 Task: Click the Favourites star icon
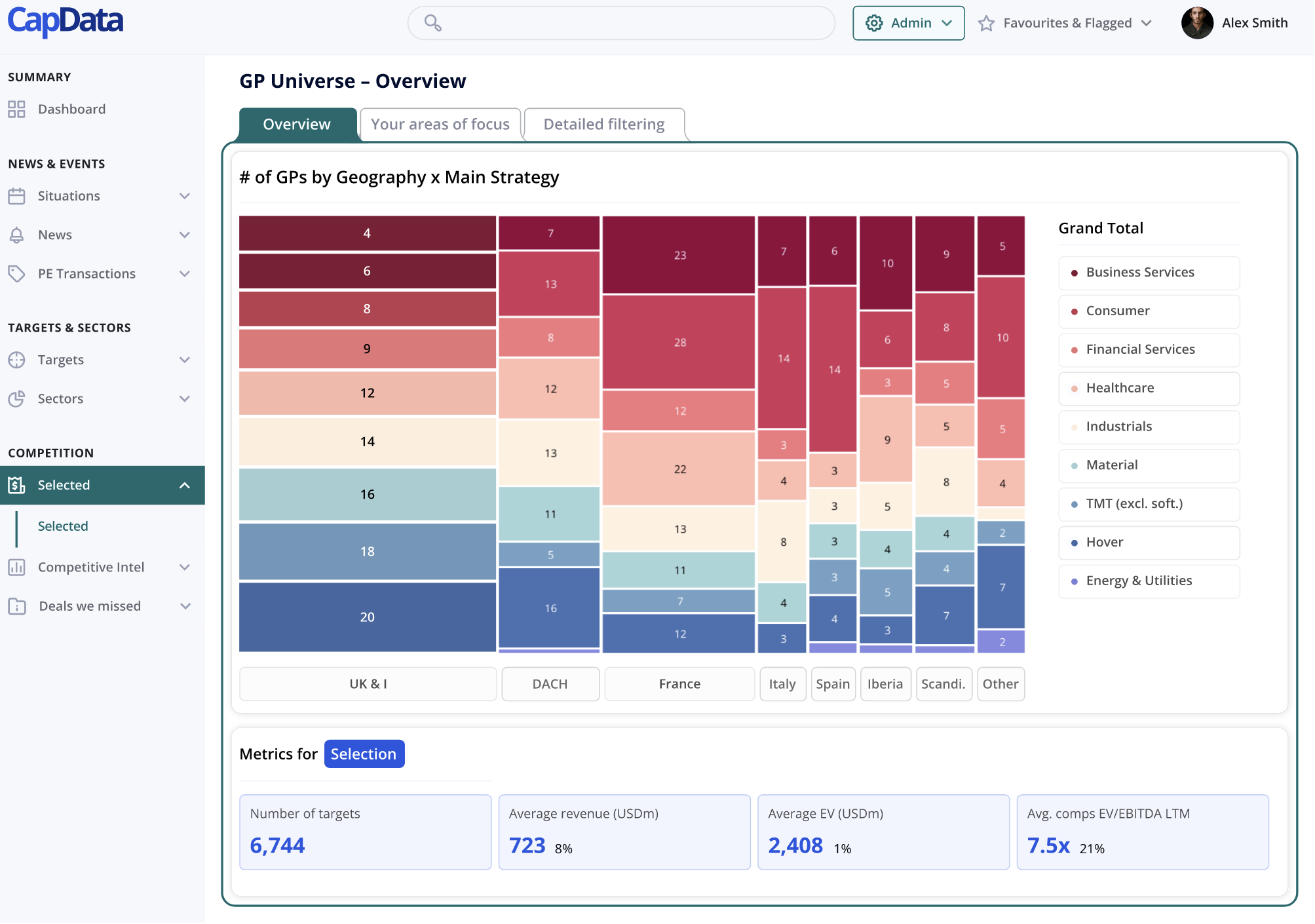[x=986, y=24]
